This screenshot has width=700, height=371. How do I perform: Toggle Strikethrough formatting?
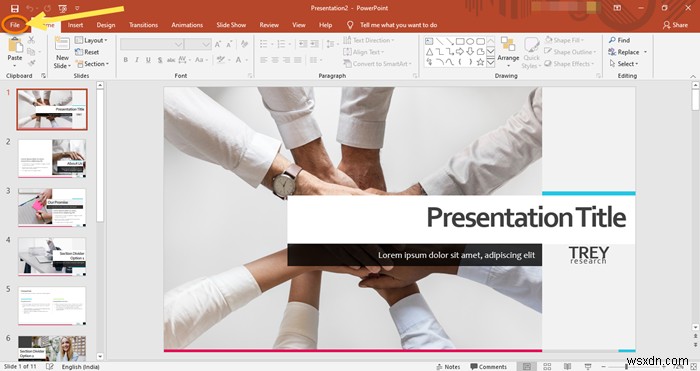171,60
